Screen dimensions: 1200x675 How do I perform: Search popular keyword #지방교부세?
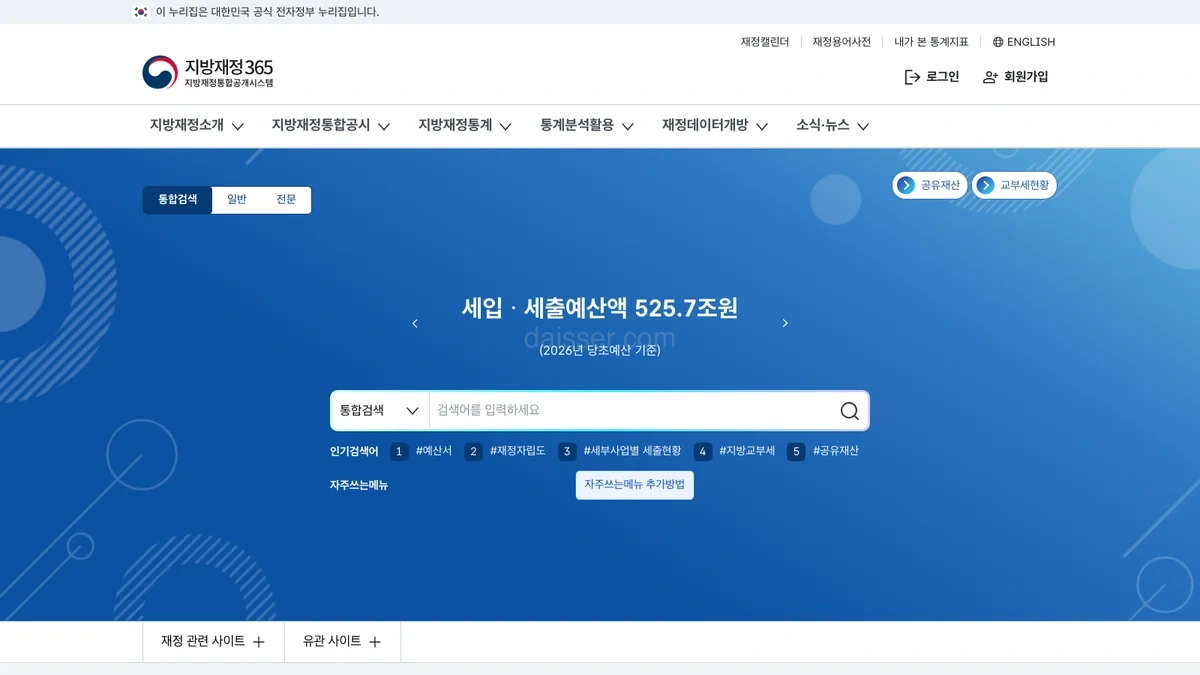[x=747, y=451]
